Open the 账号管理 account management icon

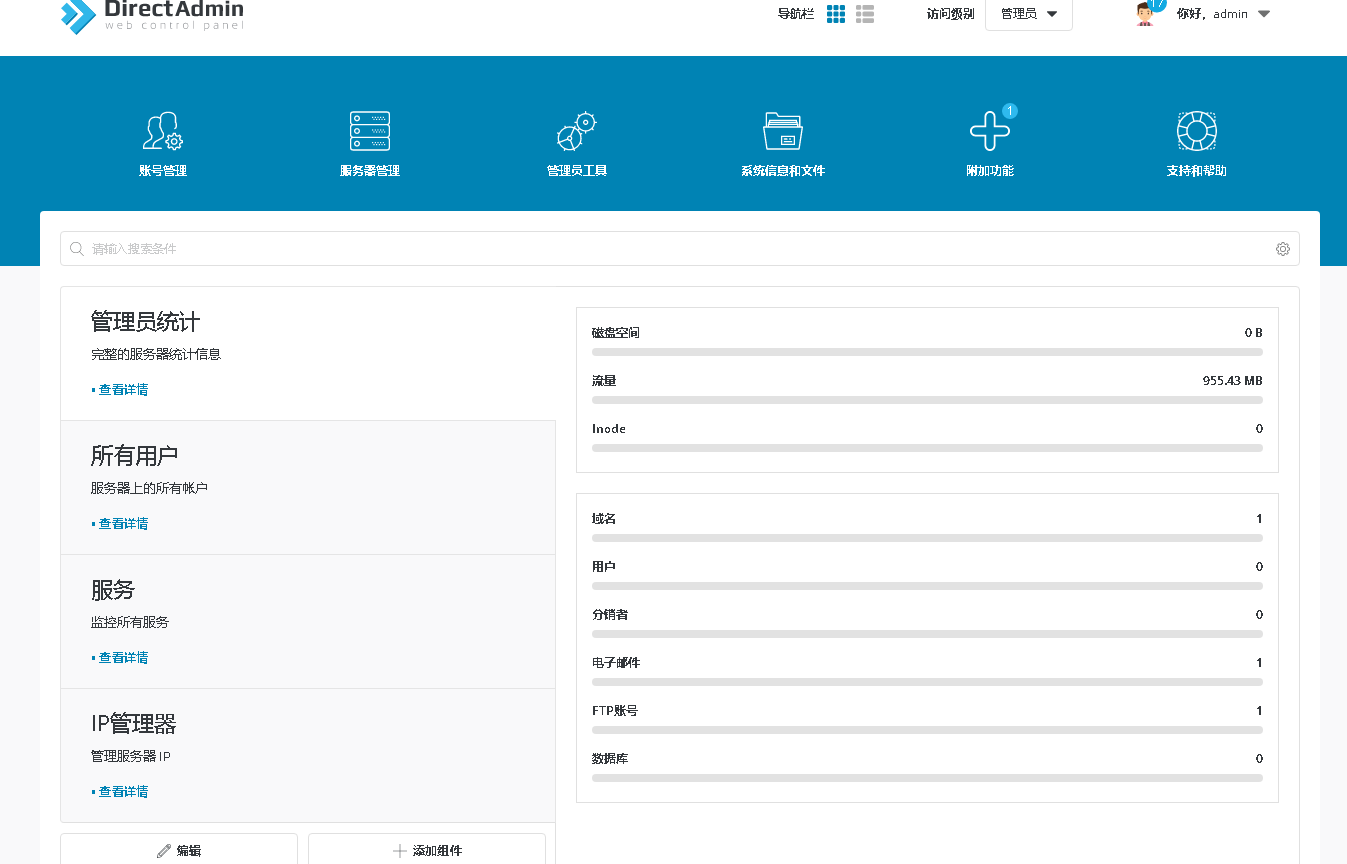coord(163,131)
